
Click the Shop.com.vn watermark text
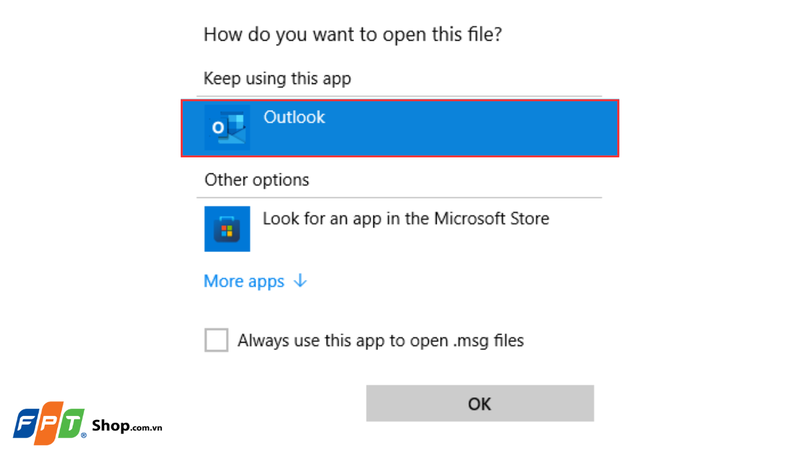(x=127, y=427)
